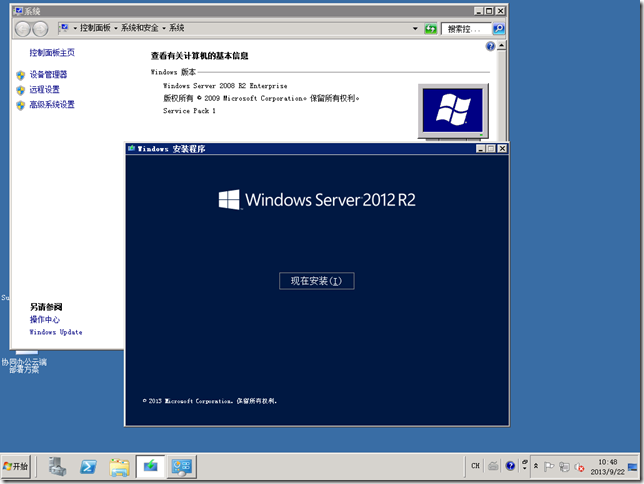Click the volume tray icon with red mark
Screen dimensions: 644x484
580,467
